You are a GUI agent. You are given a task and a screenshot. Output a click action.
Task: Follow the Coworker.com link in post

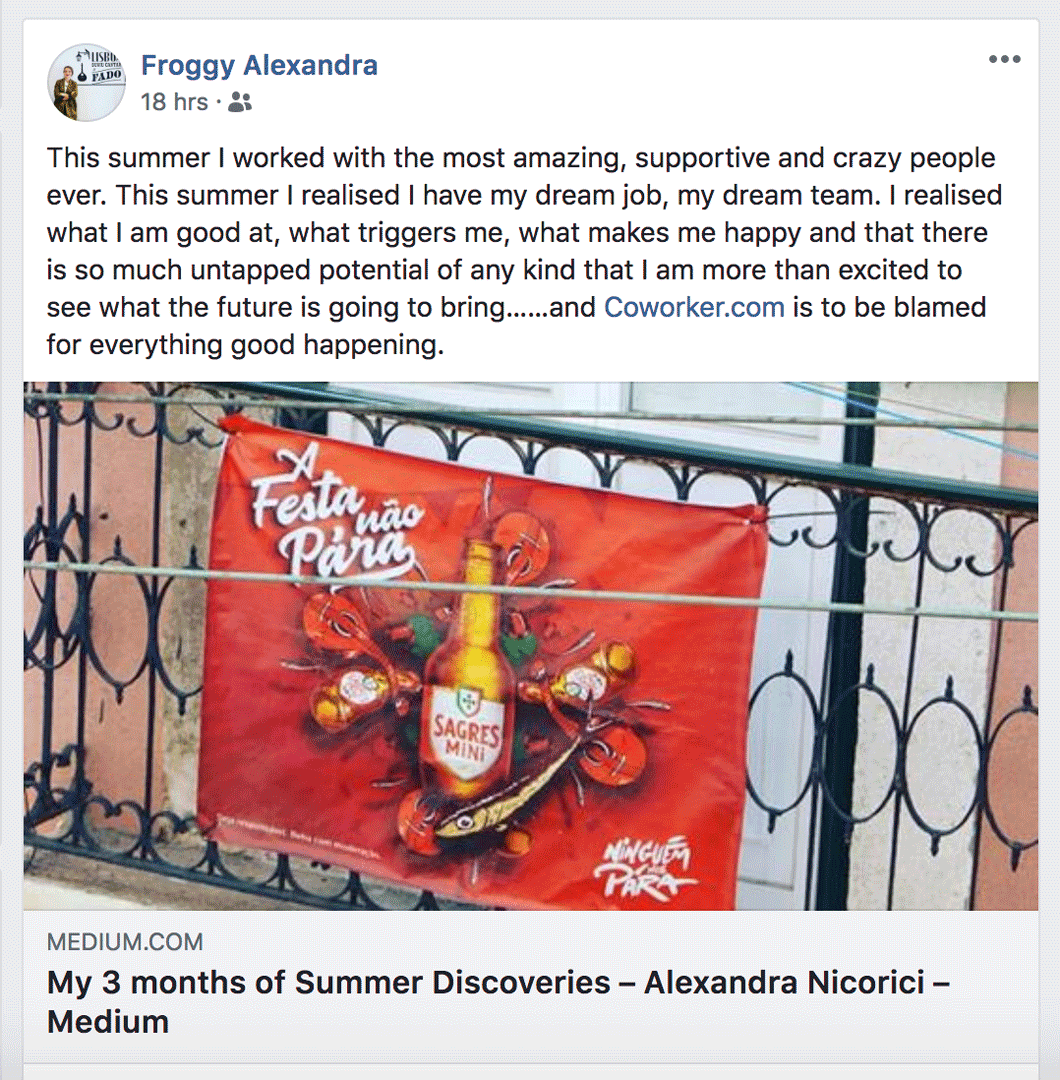pyautogui.click(x=694, y=307)
